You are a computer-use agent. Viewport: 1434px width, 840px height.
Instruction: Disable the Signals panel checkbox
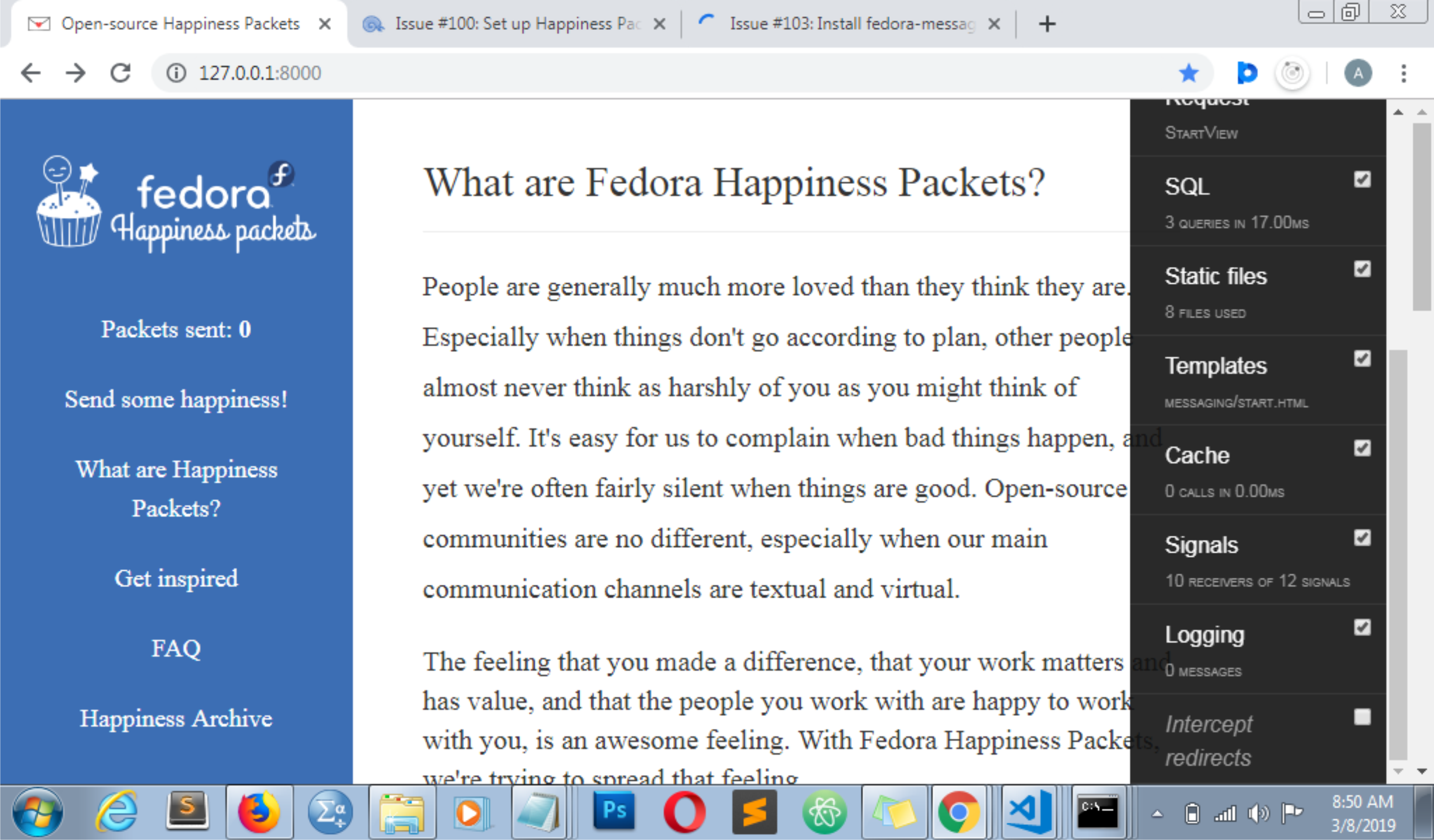click(x=1362, y=538)
